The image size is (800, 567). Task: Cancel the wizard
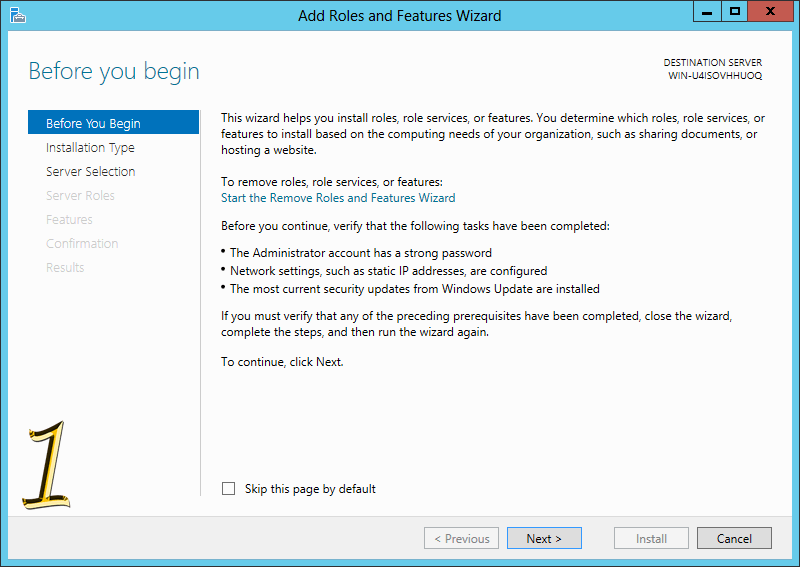coord(734,538)
